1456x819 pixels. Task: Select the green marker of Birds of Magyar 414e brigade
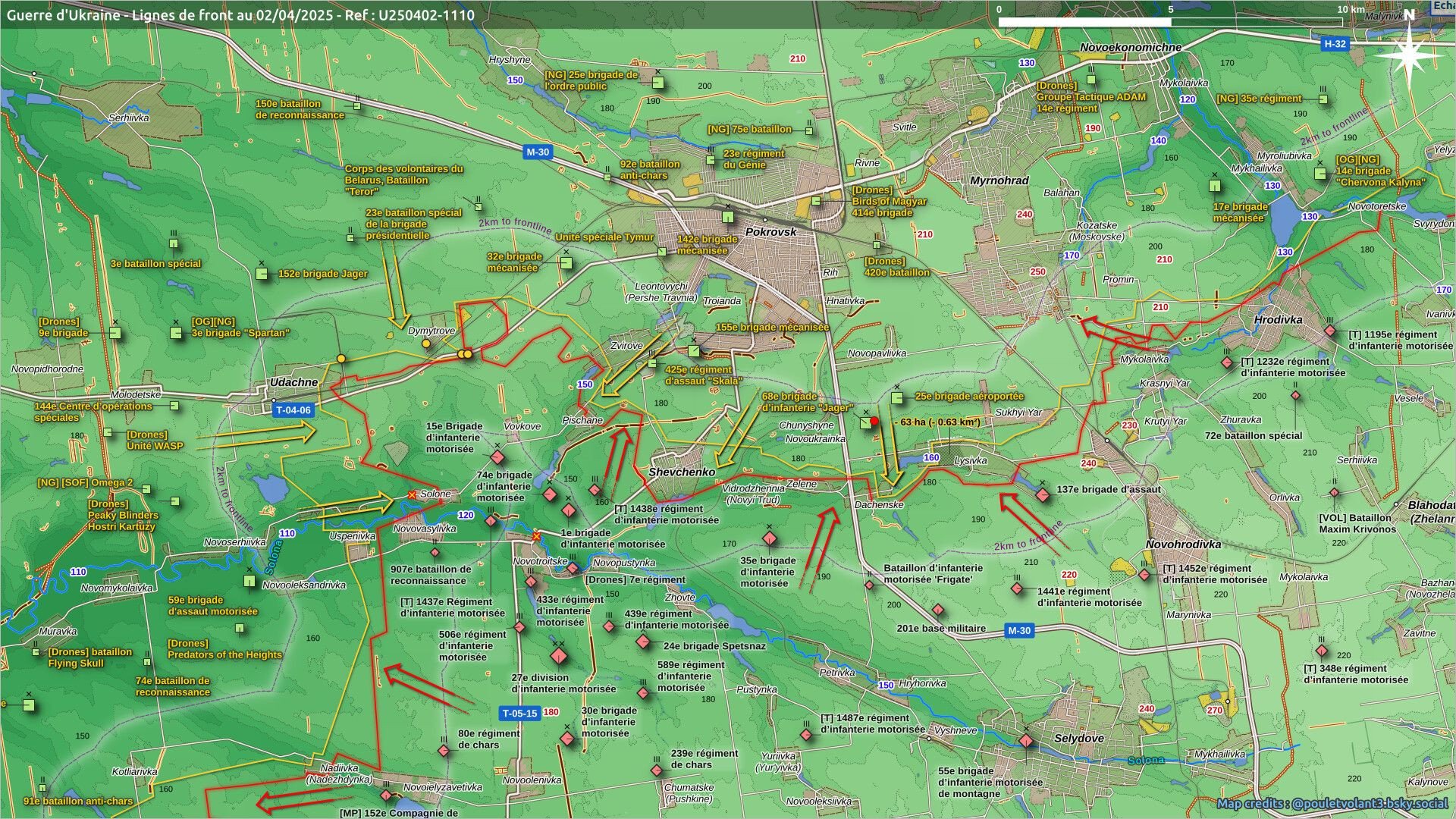click(816, 202)
